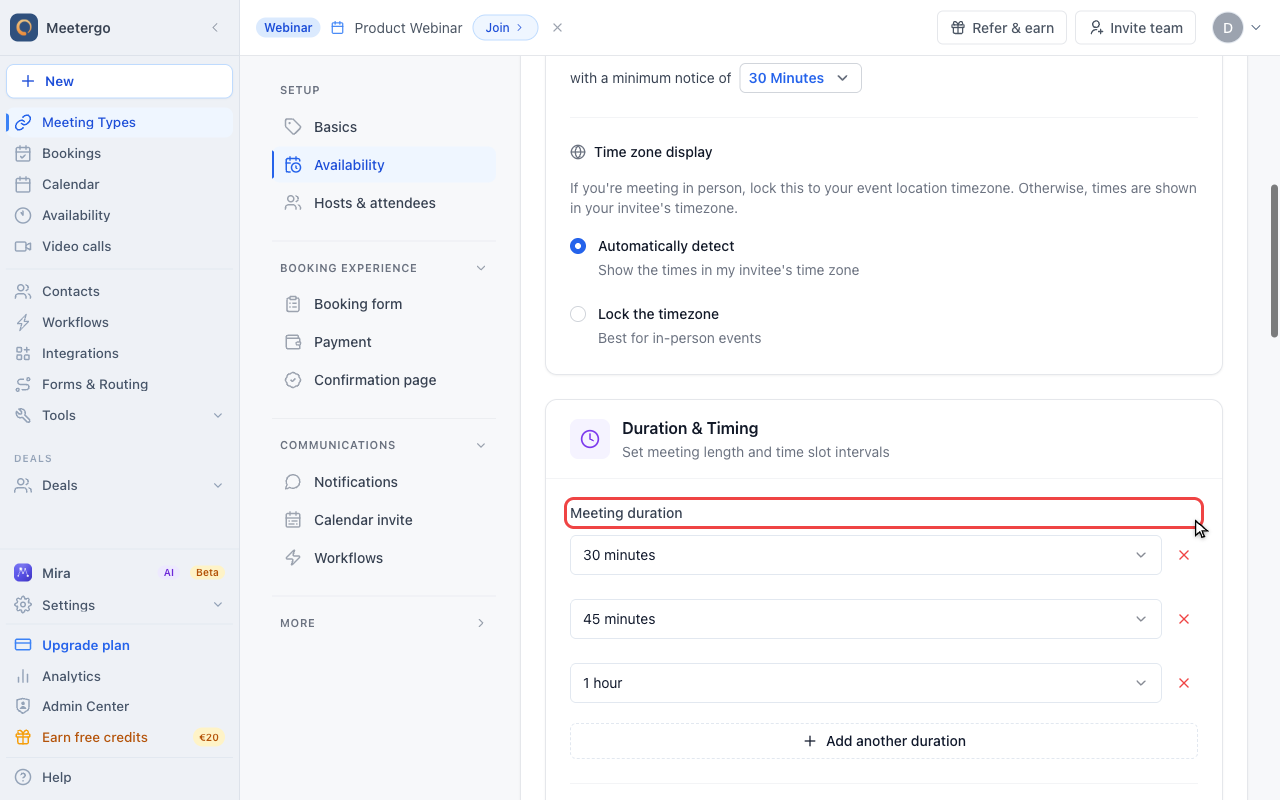Collapse Communications section
The height and width of the screenshot is (800, 1280).
click(481, 445)
